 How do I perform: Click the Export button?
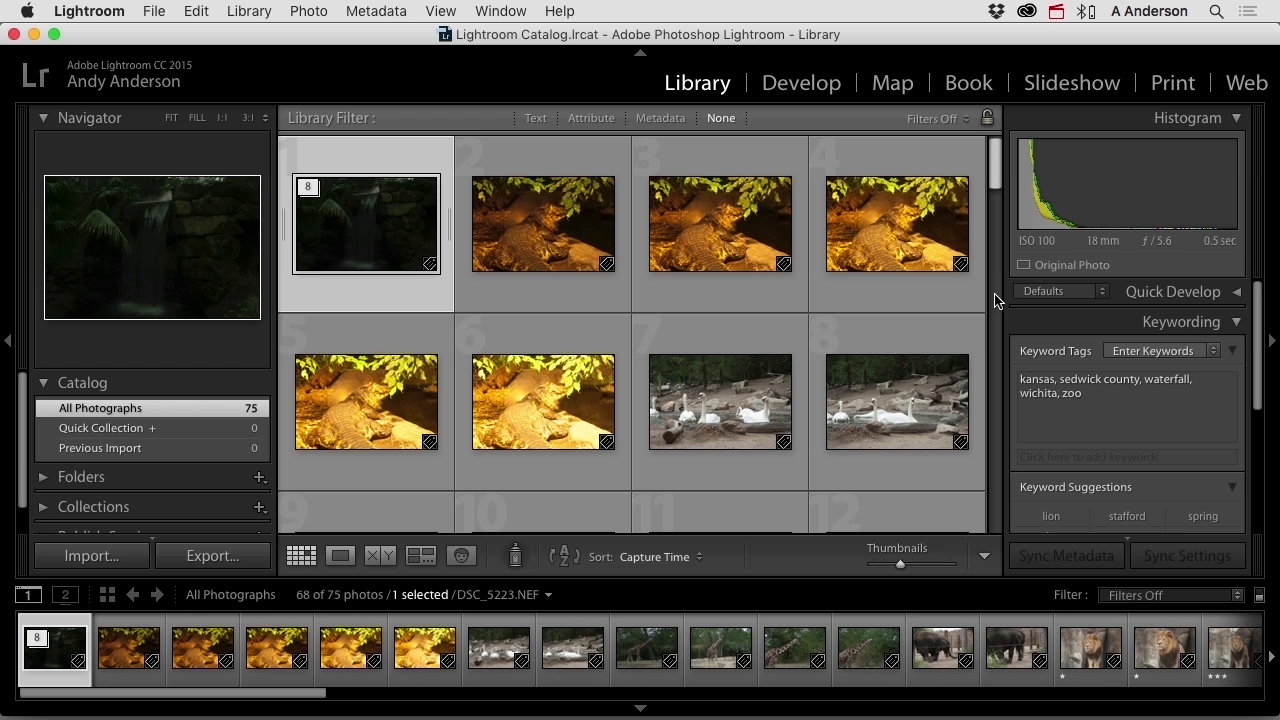point(212,556)
